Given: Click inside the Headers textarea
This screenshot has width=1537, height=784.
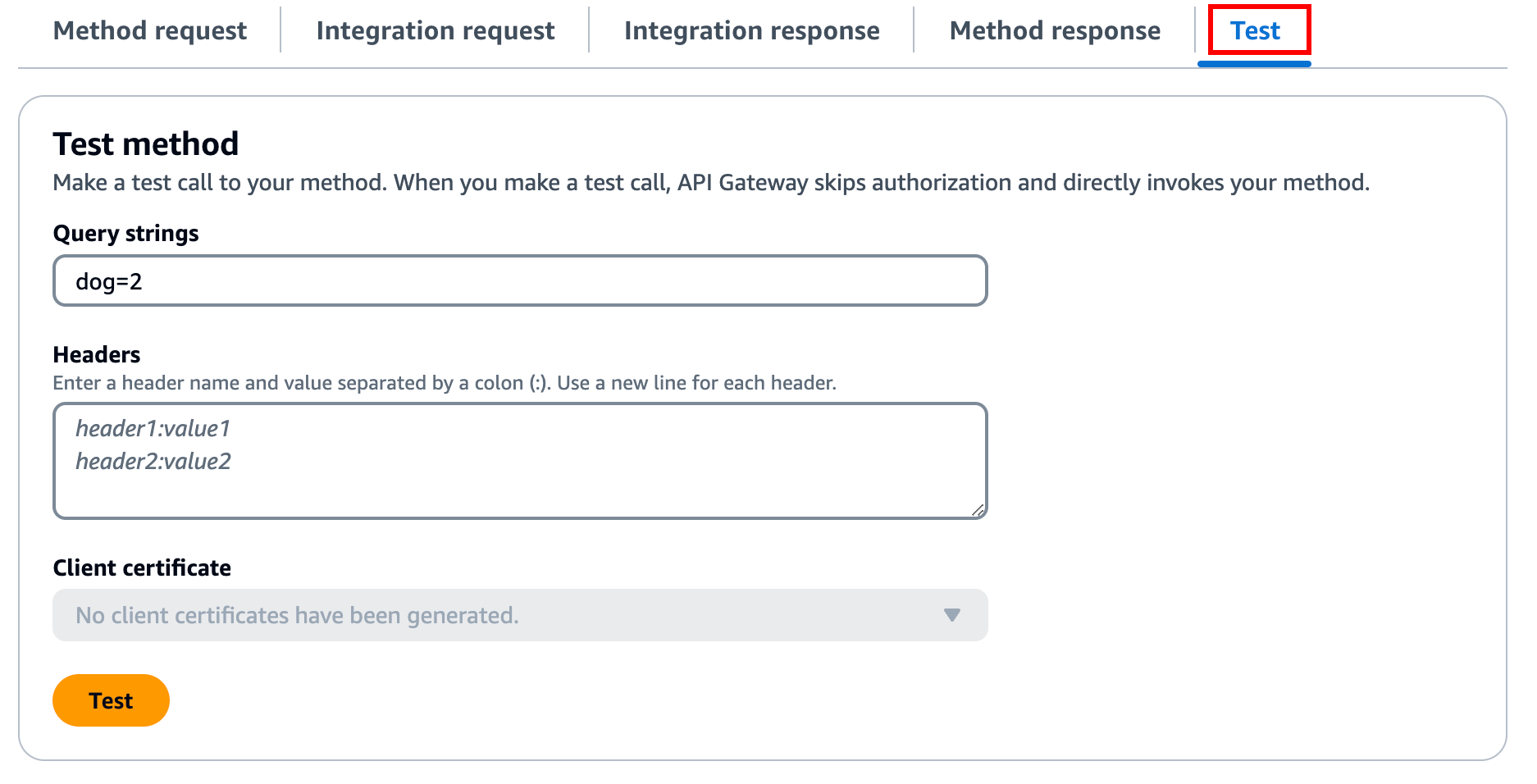Looking at the screenshot, I should tap(519, 459).
